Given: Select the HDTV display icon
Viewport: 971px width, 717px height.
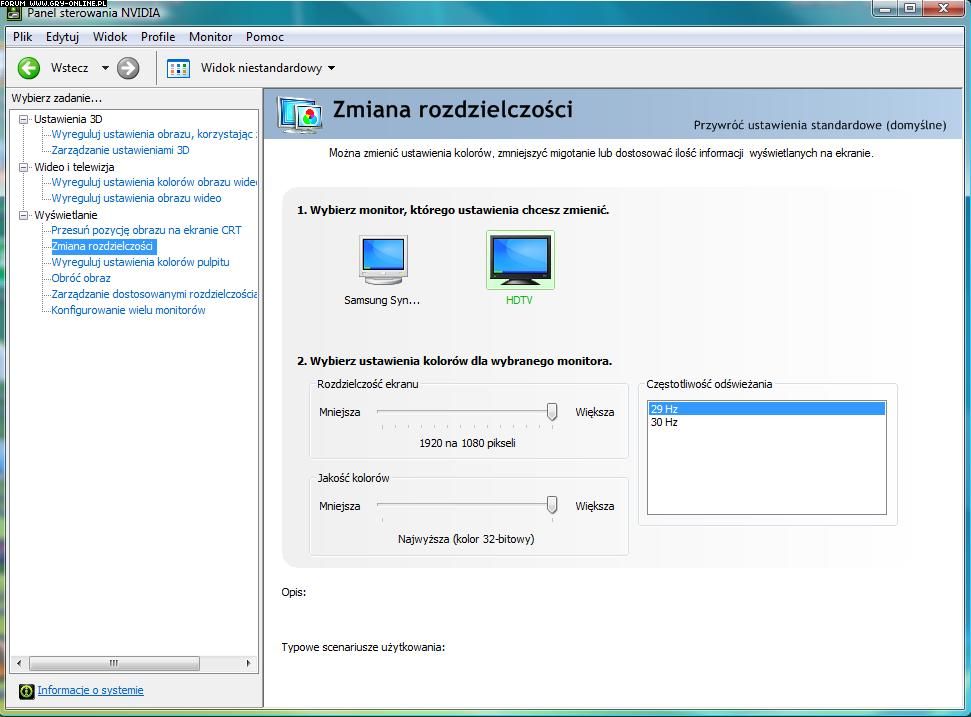Looking at the screenshot, I should coord(520,260).
